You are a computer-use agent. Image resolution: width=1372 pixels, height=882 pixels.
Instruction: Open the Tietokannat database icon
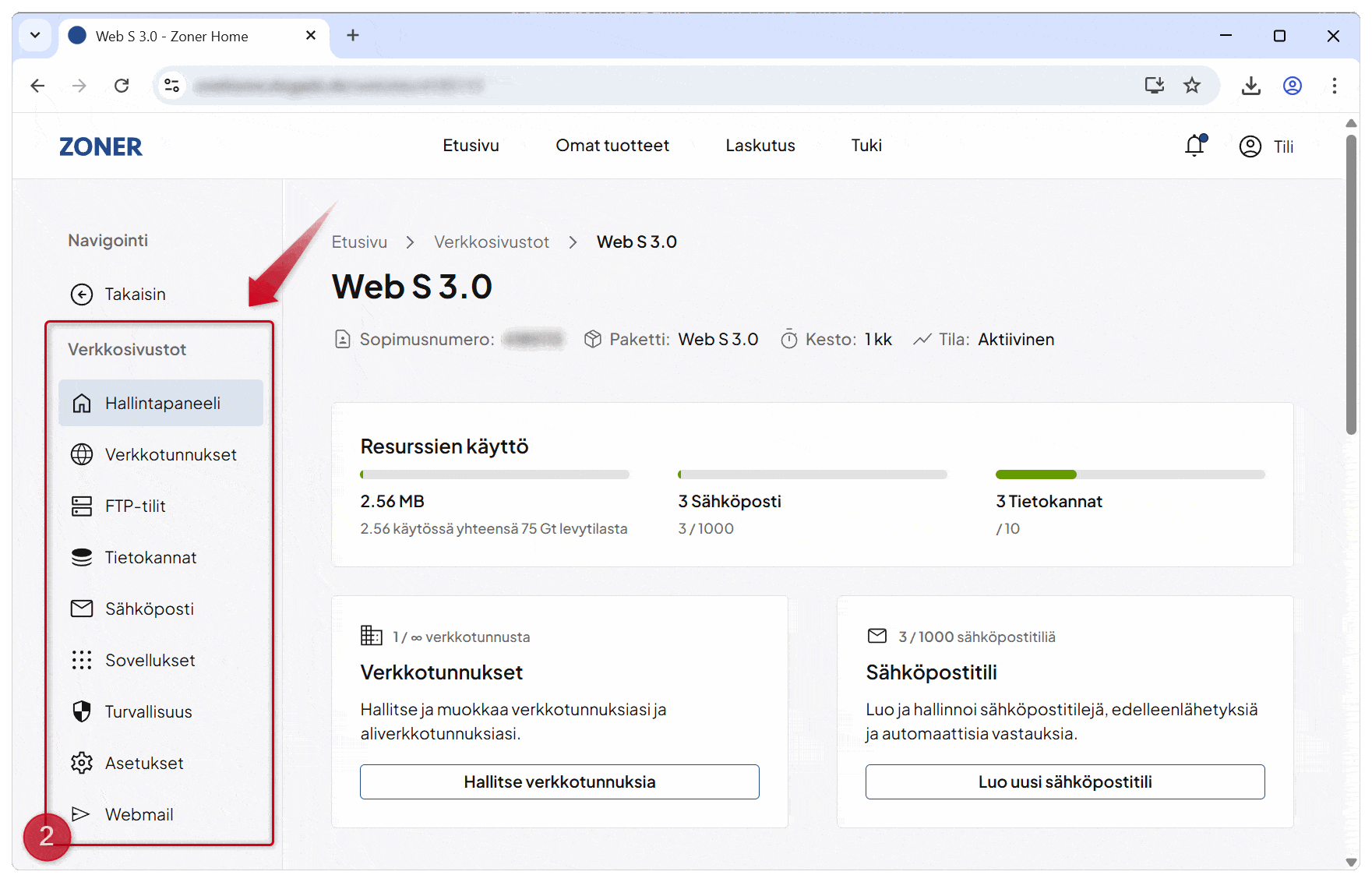[x=82, y=557]
